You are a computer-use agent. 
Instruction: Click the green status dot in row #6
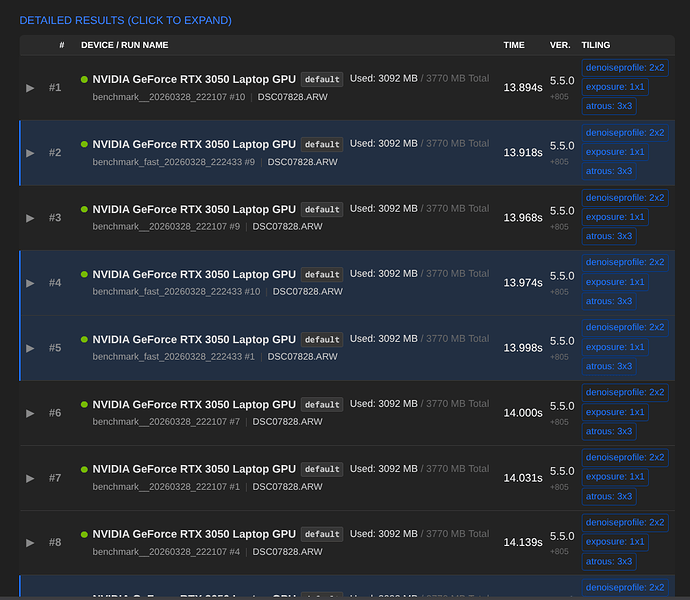click(x=84, y=404)
